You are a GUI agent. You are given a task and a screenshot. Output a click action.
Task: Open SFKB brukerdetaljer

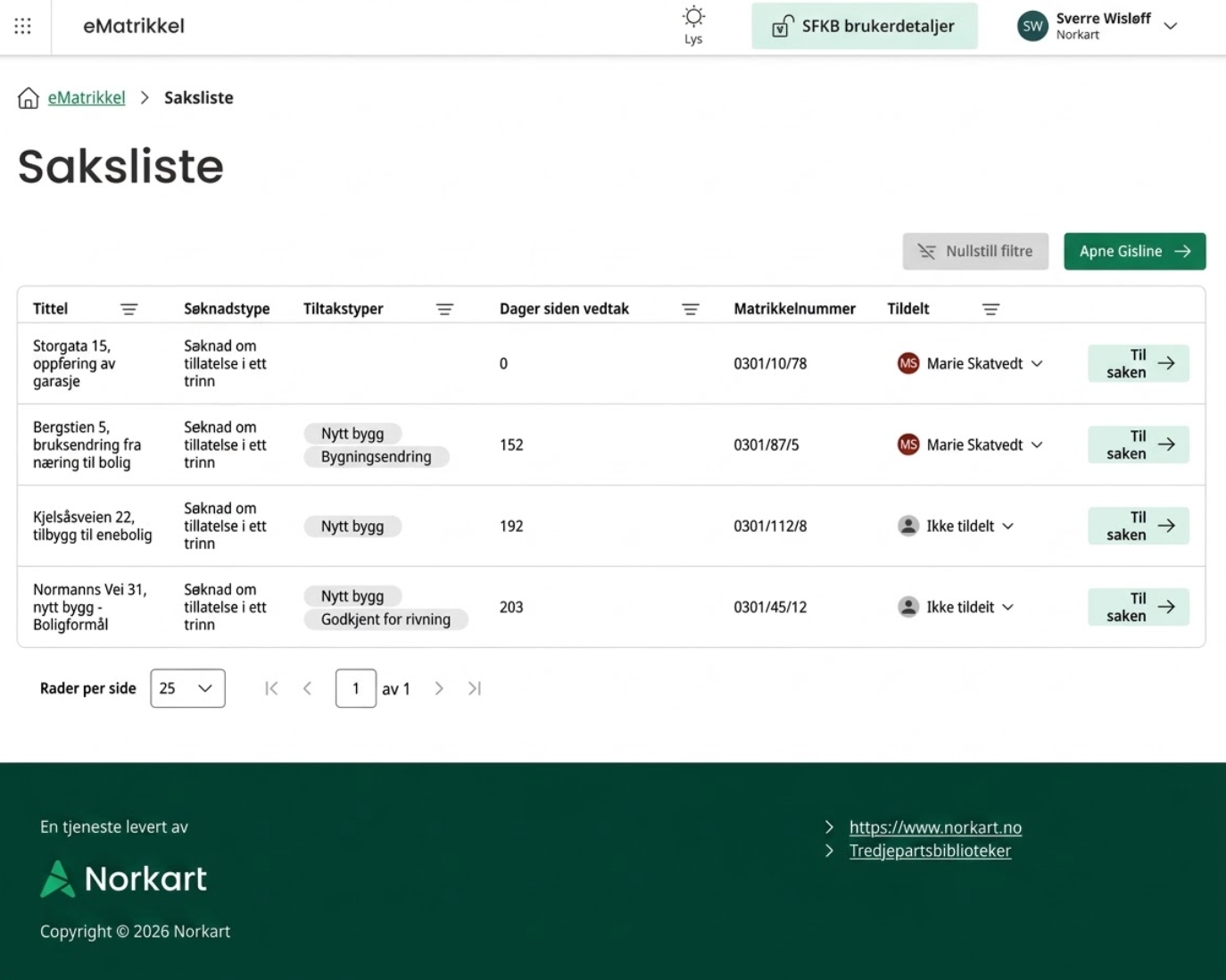coord(865,26)
